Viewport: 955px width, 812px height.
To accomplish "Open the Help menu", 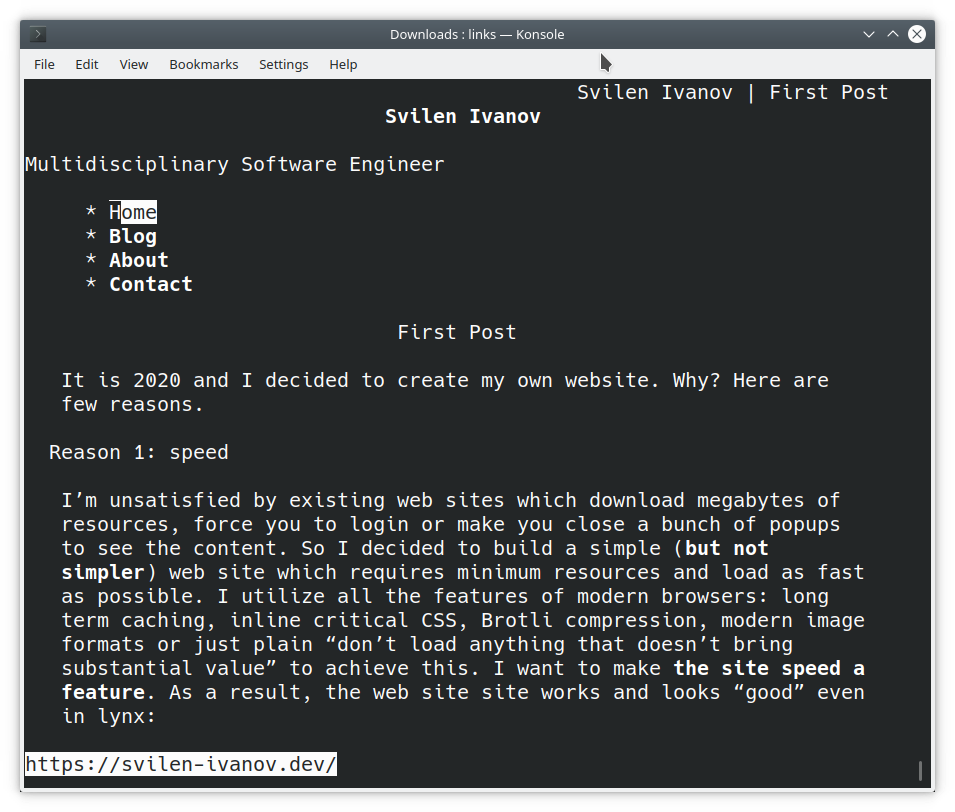I will 343,65.
